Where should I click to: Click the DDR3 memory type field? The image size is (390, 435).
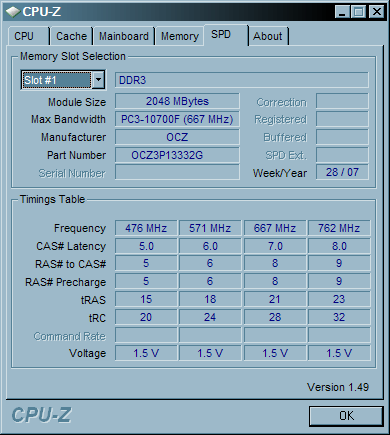[x=242, y=80]
